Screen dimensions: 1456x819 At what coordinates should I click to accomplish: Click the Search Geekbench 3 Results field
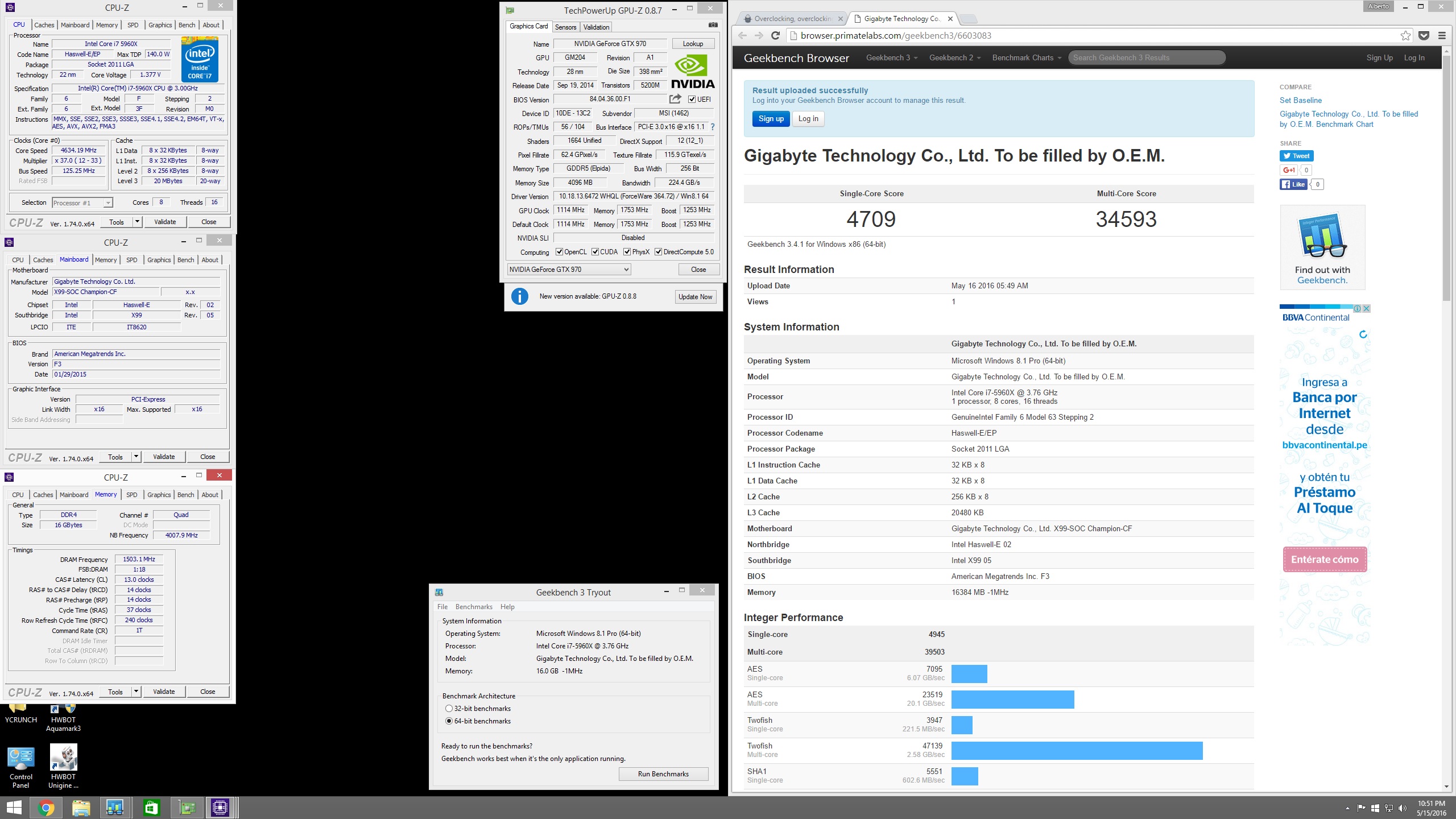point(1147,57)
